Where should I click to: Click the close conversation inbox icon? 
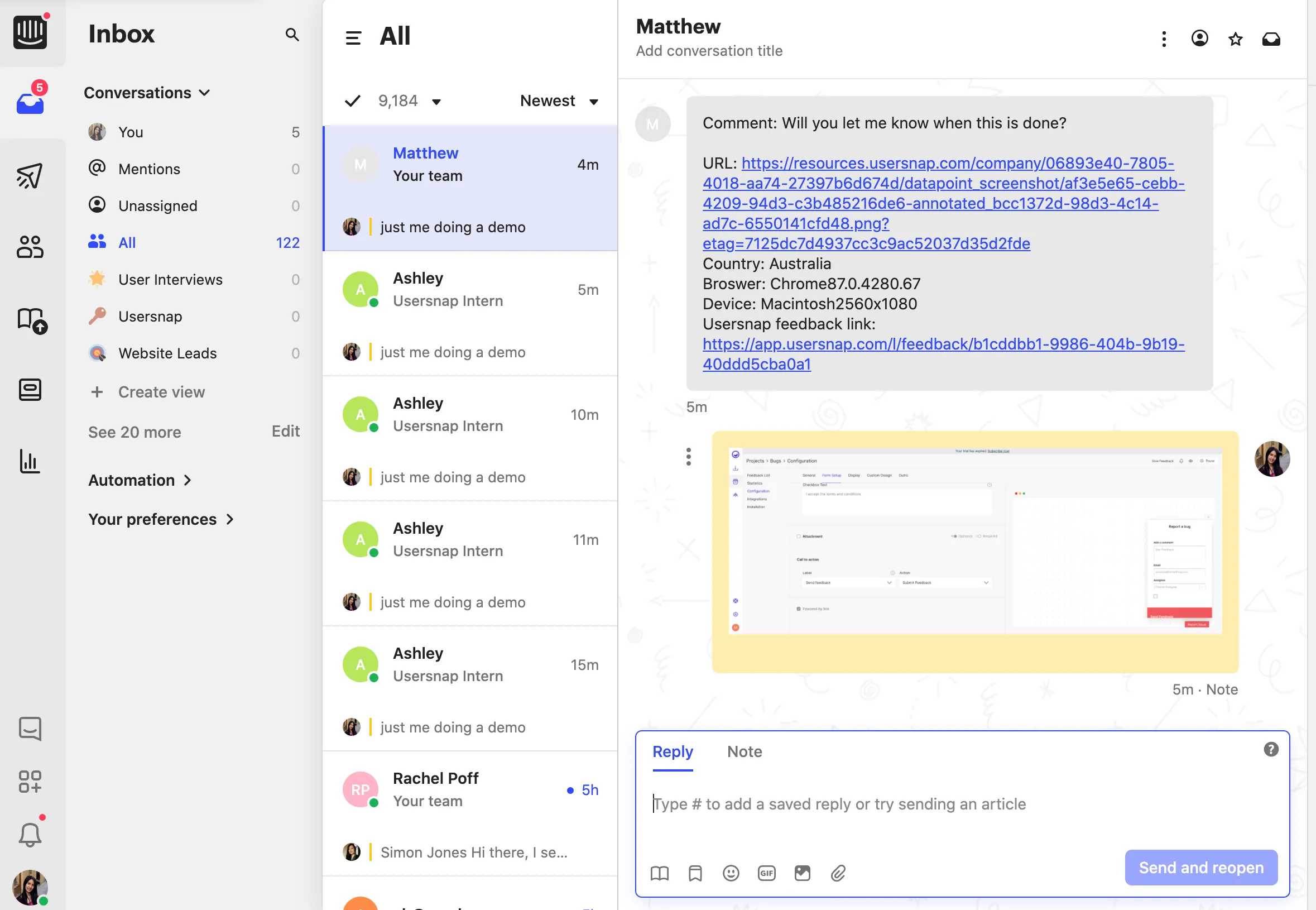1271,39
